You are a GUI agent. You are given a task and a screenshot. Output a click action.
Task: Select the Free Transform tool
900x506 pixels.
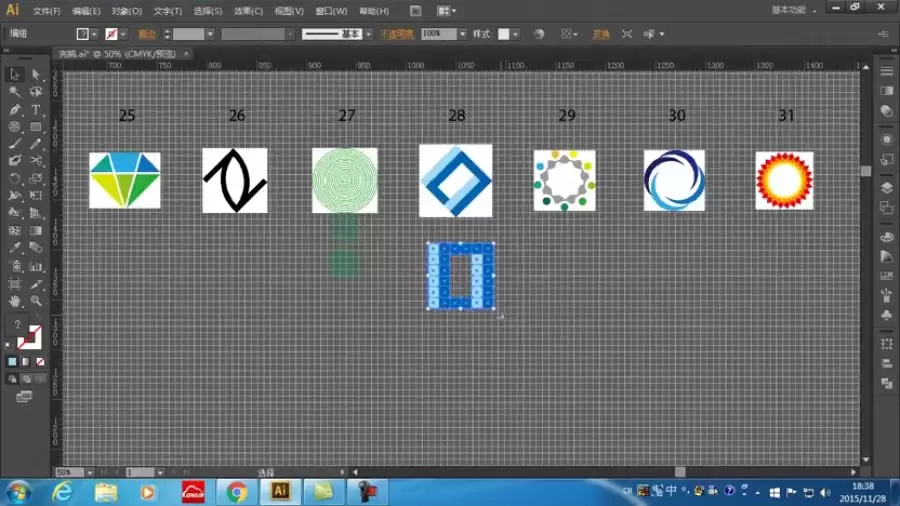point(36,196)
